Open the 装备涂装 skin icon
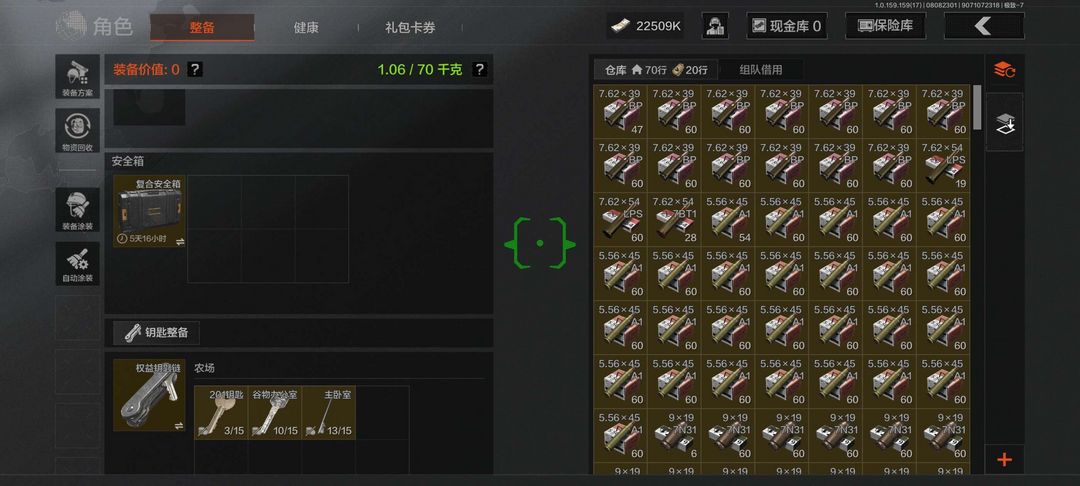The image size is (1080, 486). coord(77,209)
